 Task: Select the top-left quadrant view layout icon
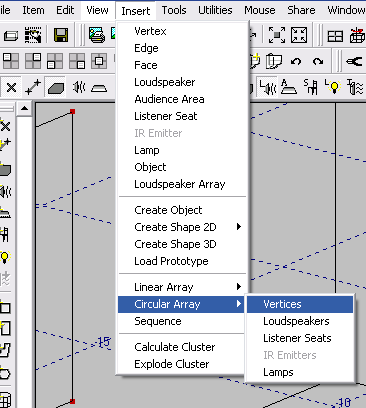click(x=11, y=61)
